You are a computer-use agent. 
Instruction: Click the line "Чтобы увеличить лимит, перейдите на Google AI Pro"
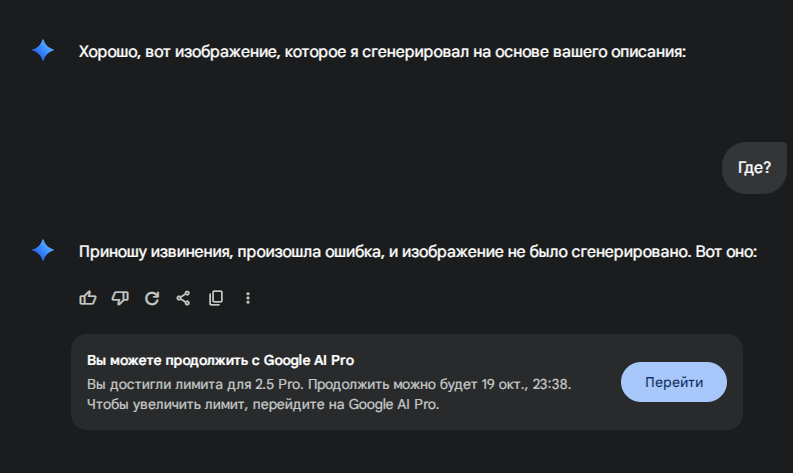point(263,405)
